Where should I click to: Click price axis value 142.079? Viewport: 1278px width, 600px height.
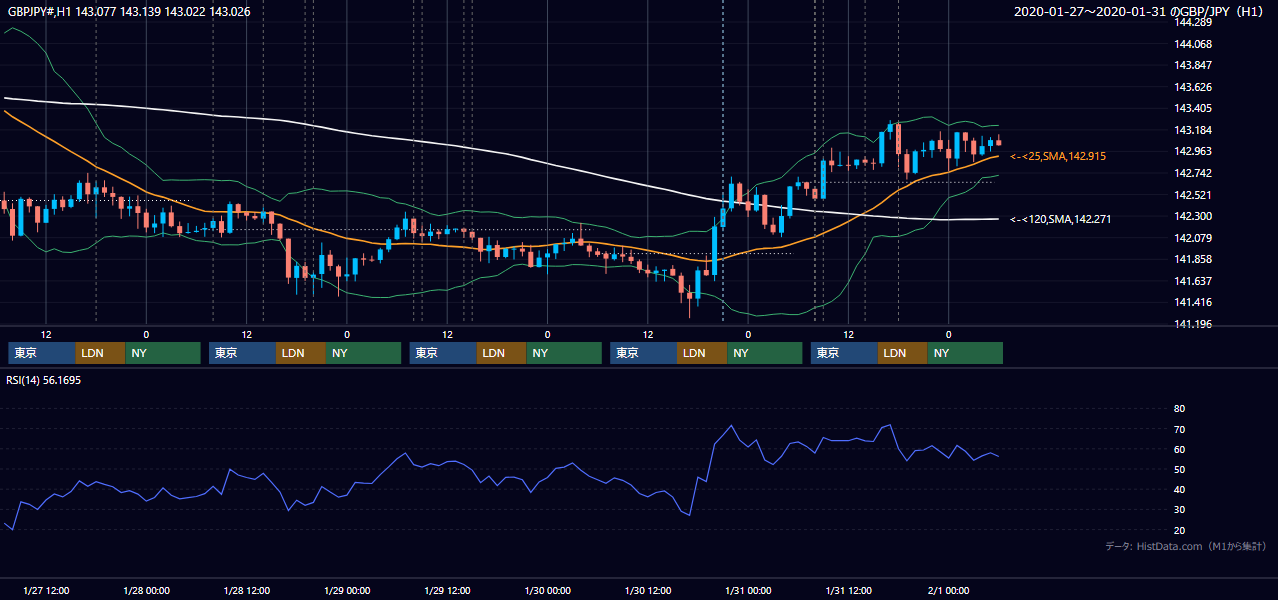pyautogui.click(x=1193, y=238)
